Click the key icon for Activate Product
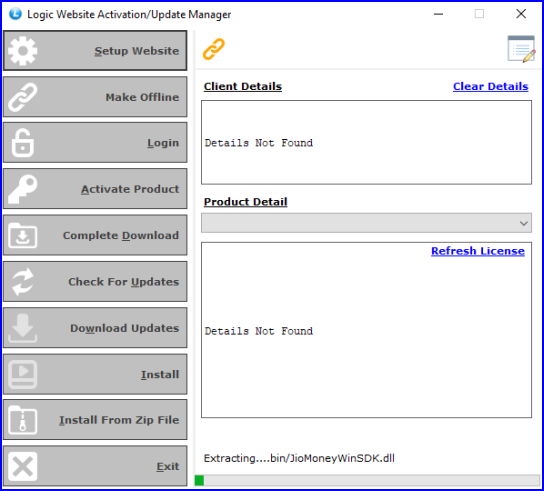 coord(23,189)
